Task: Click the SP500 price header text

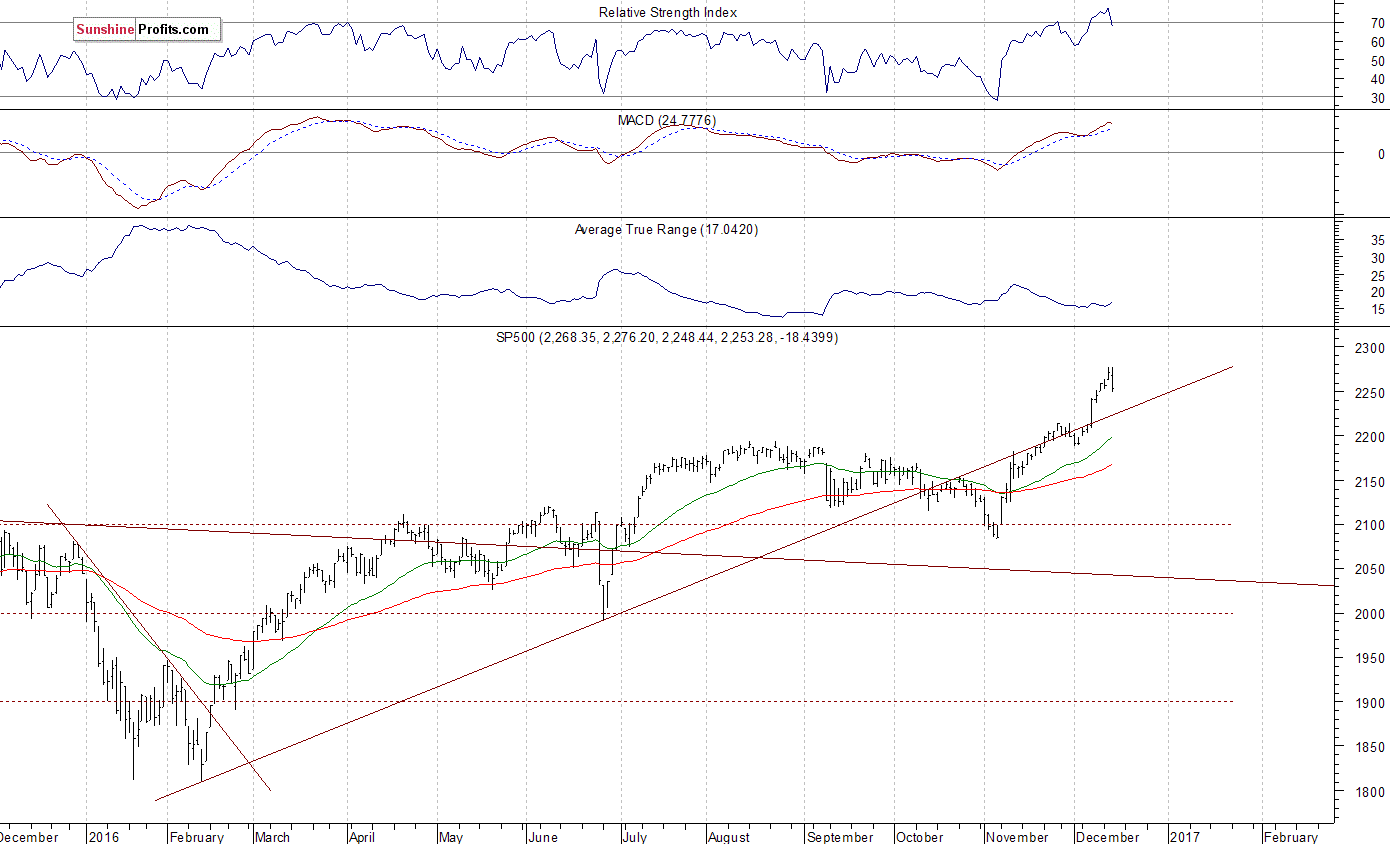Action: [667, 338]
